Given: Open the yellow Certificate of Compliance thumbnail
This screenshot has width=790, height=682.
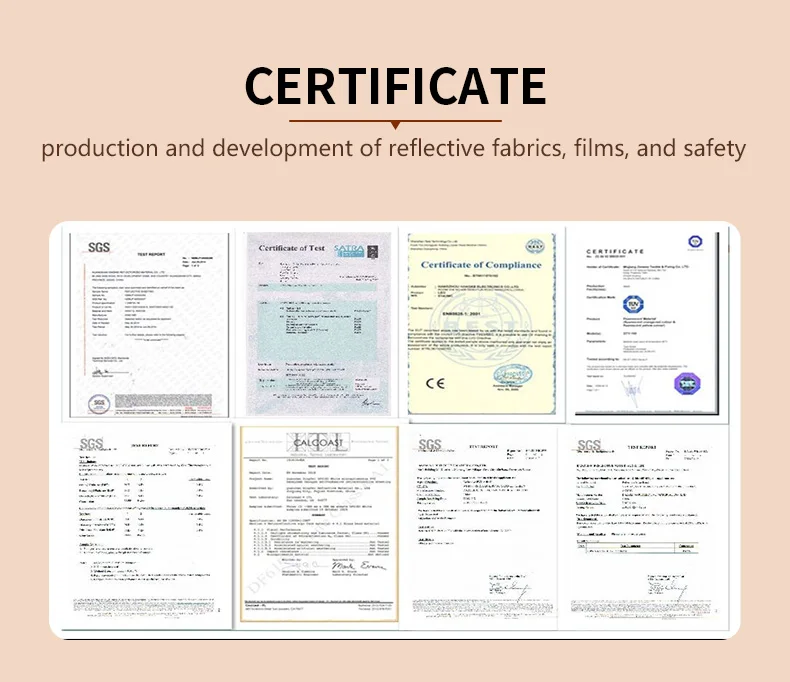Looking at the screenshot, I should pos(482,323).
